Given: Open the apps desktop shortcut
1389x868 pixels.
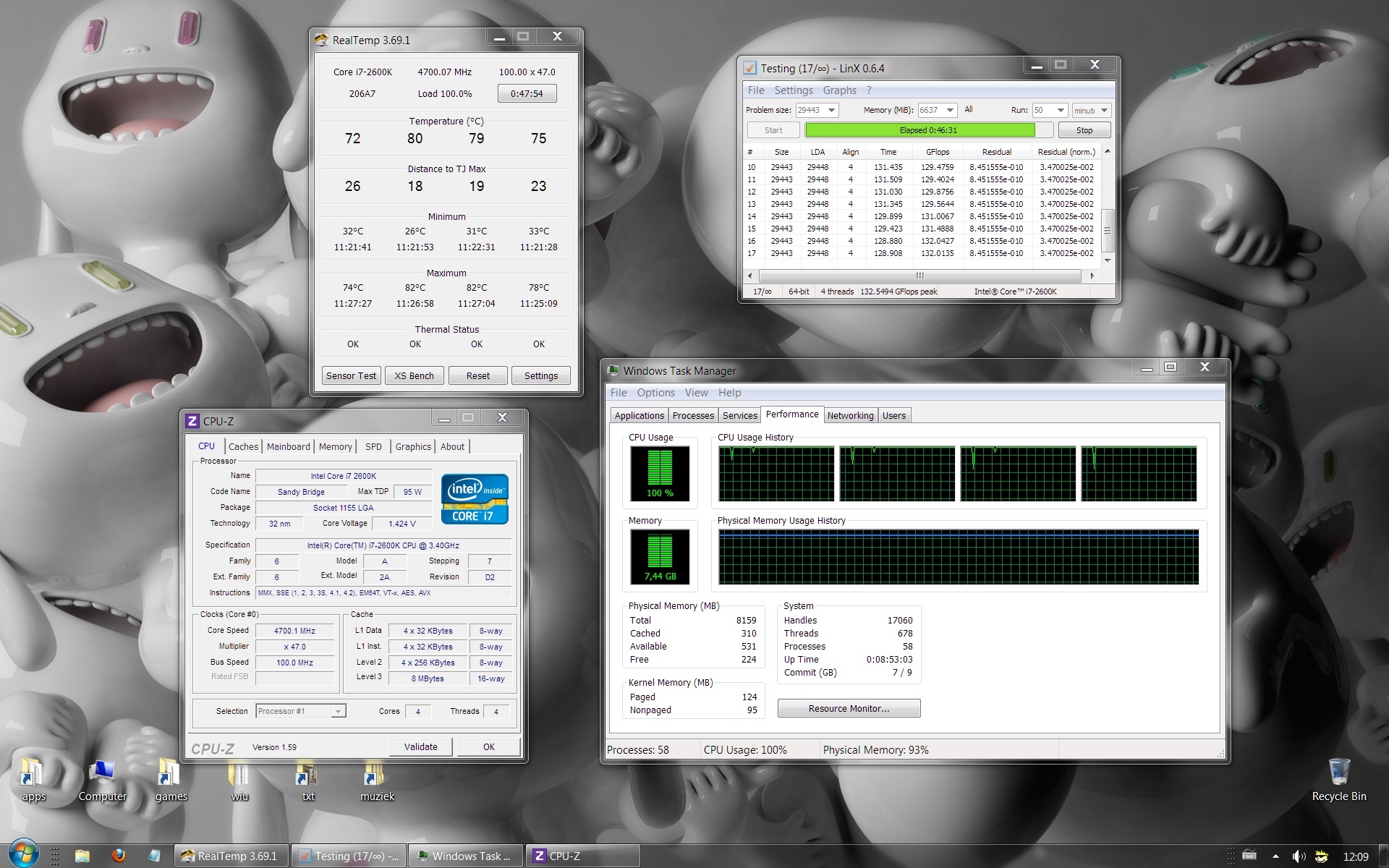Looking at the screenshot, I should click(33, 780).
